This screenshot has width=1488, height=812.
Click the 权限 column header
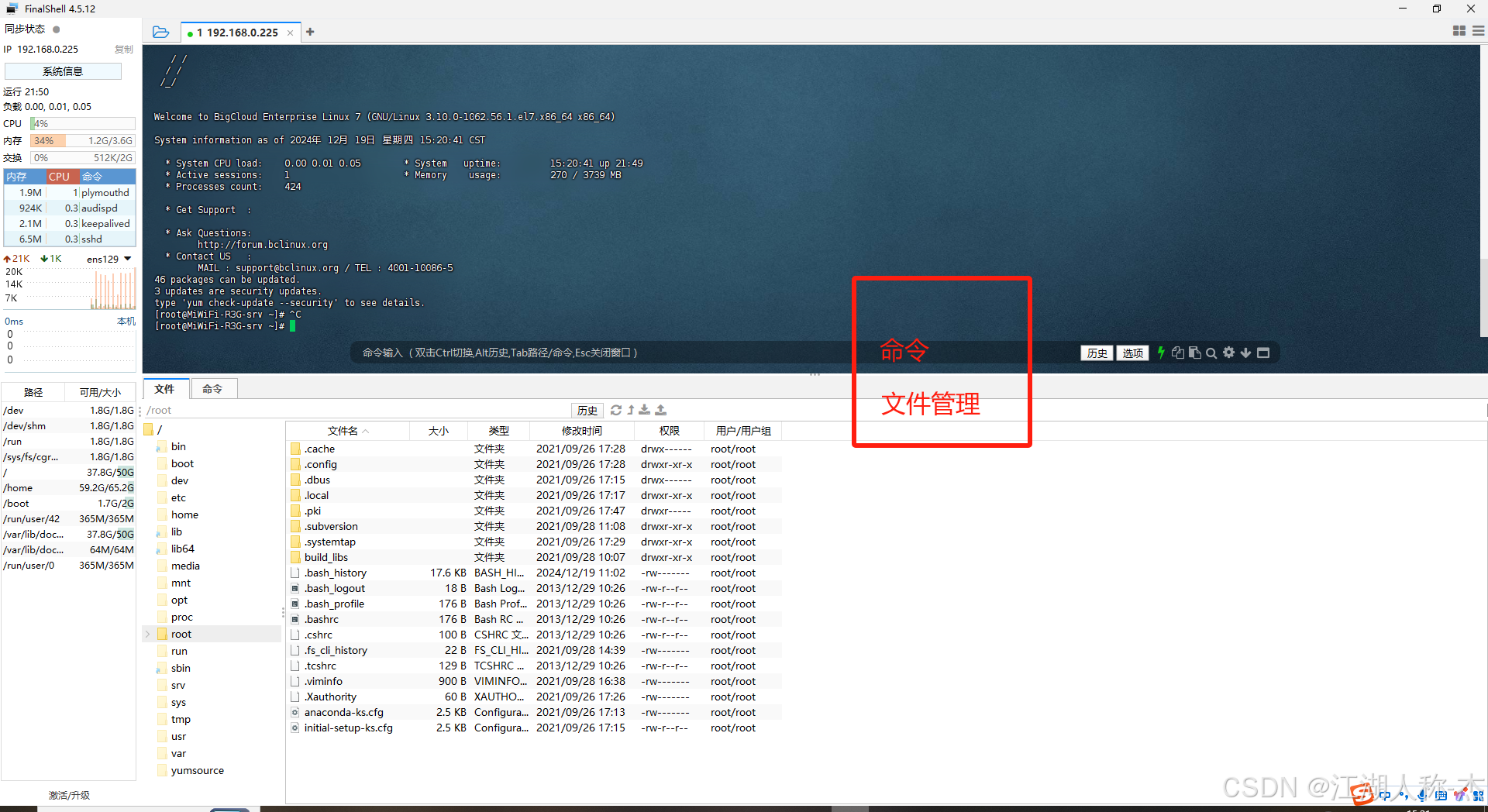(x=669, y=431)
